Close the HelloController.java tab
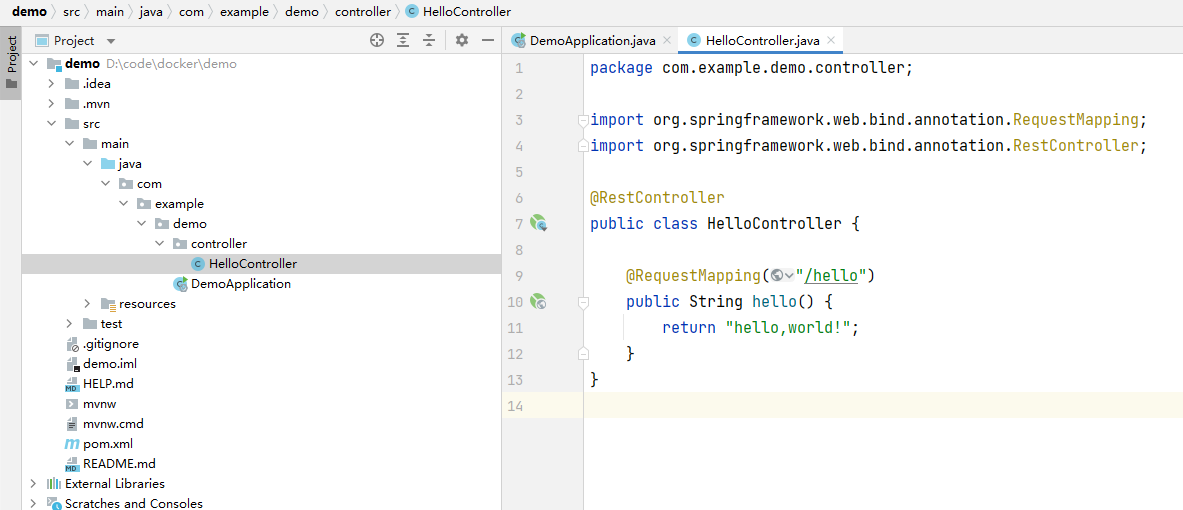Screen dimensions: 1183x510 point(831,41)
